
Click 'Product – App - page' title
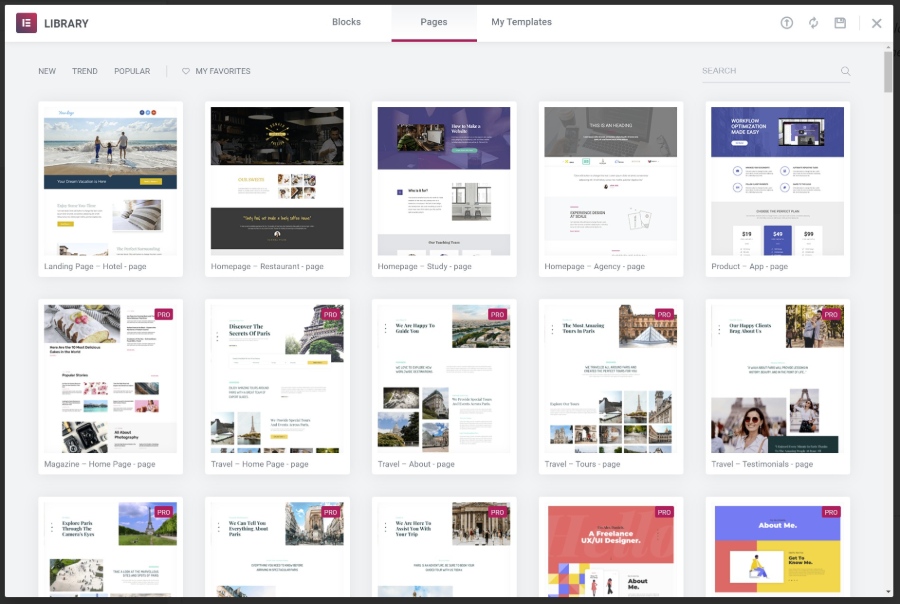tap(750, 266)
